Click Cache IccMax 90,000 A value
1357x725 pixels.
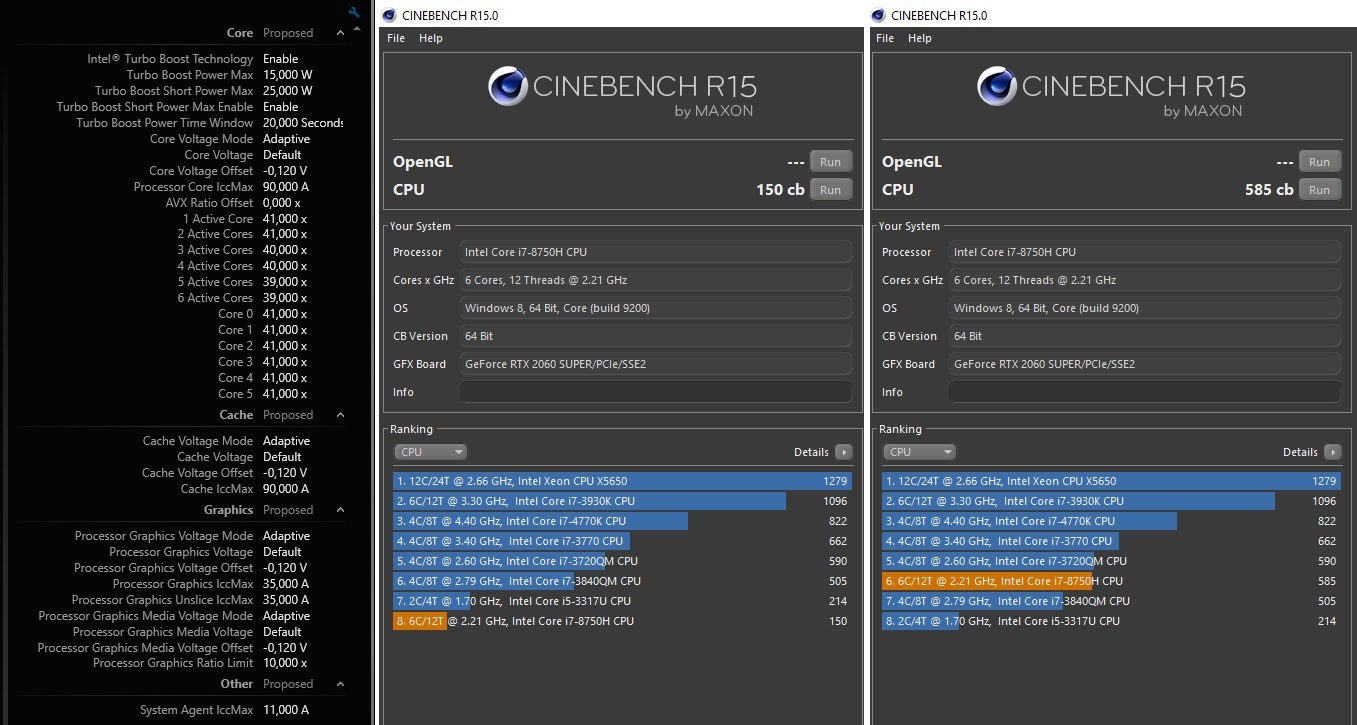pyautogui.click(x=286, y=489)
